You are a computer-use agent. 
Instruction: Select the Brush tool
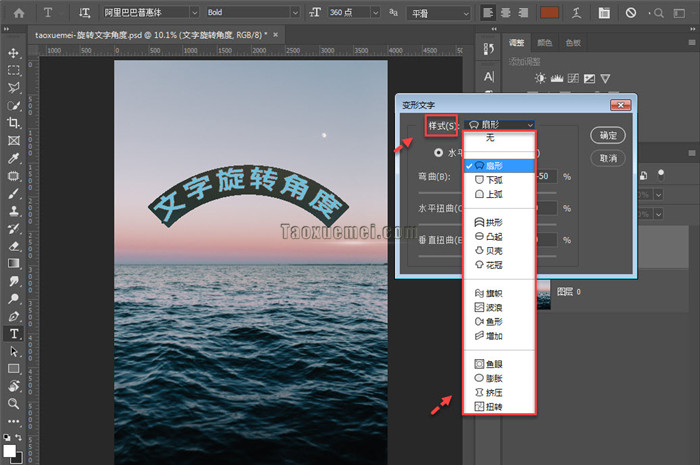click(13, 194)
